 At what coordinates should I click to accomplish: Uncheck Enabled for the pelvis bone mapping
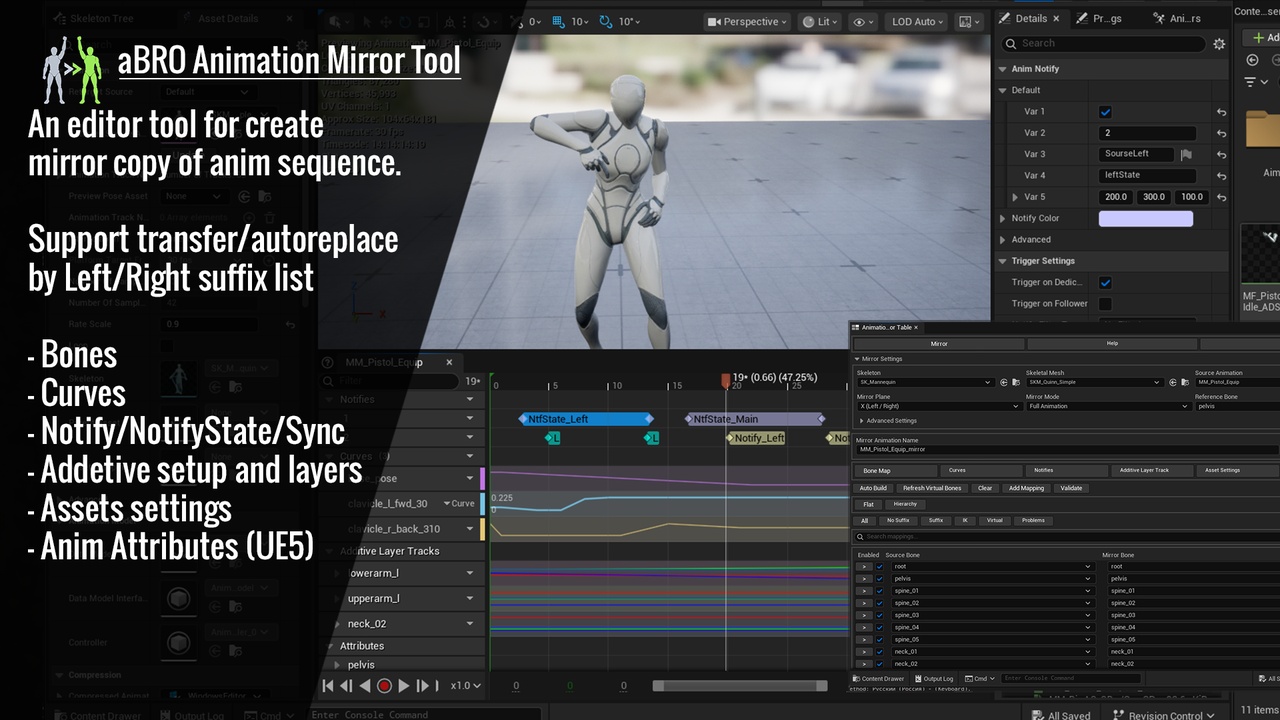tap(880, 579)
